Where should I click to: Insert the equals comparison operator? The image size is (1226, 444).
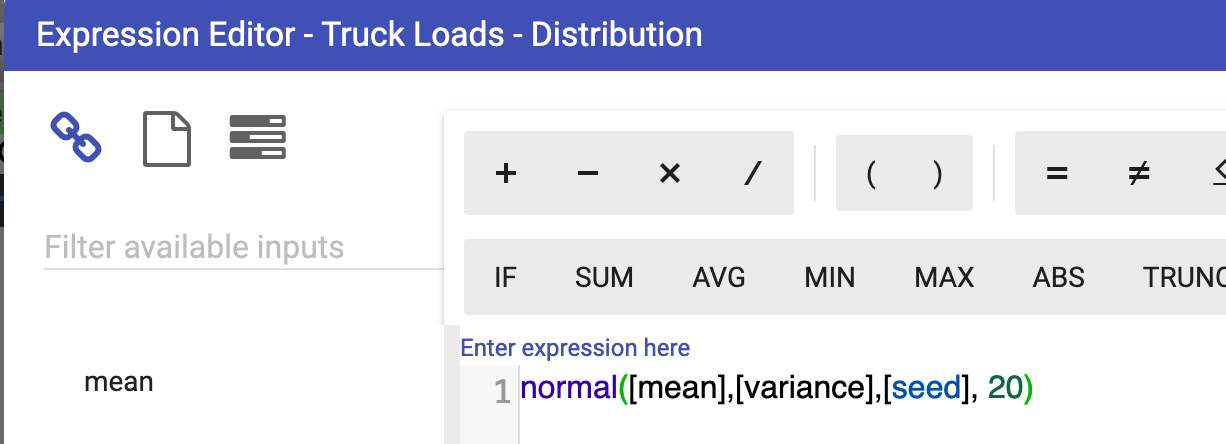click(1056, 174)
